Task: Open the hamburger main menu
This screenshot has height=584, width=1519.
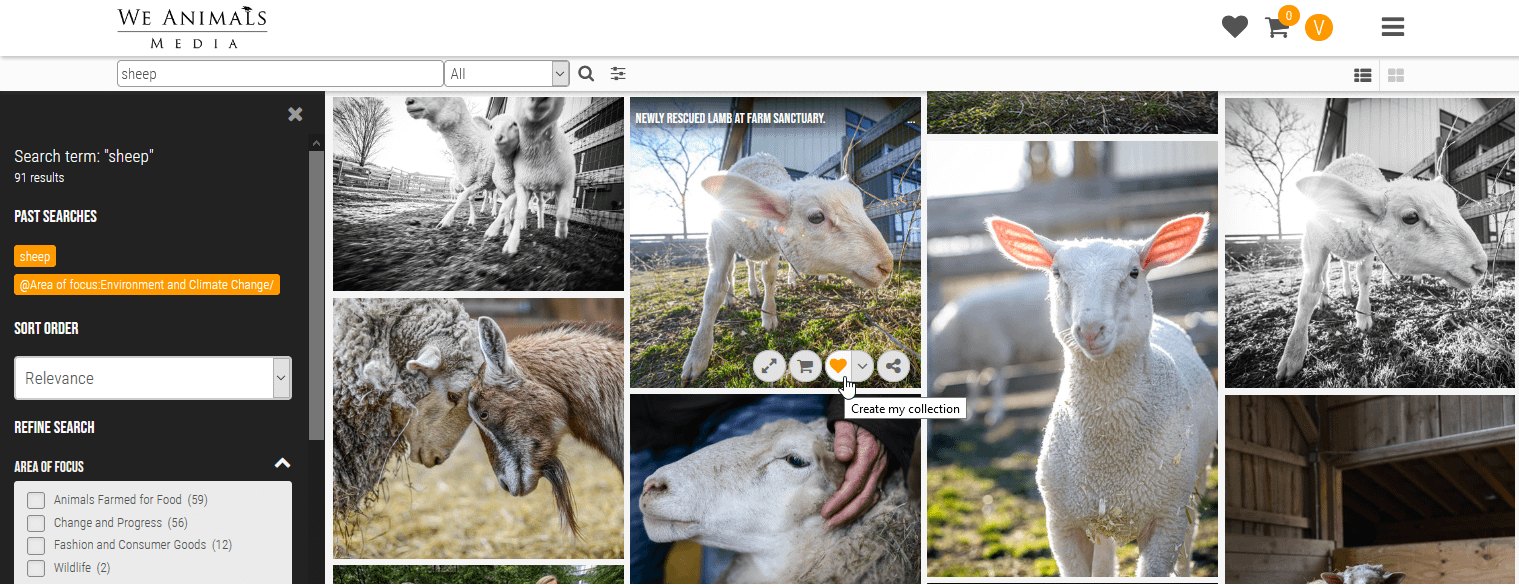Action: (x=1393, y=27)
